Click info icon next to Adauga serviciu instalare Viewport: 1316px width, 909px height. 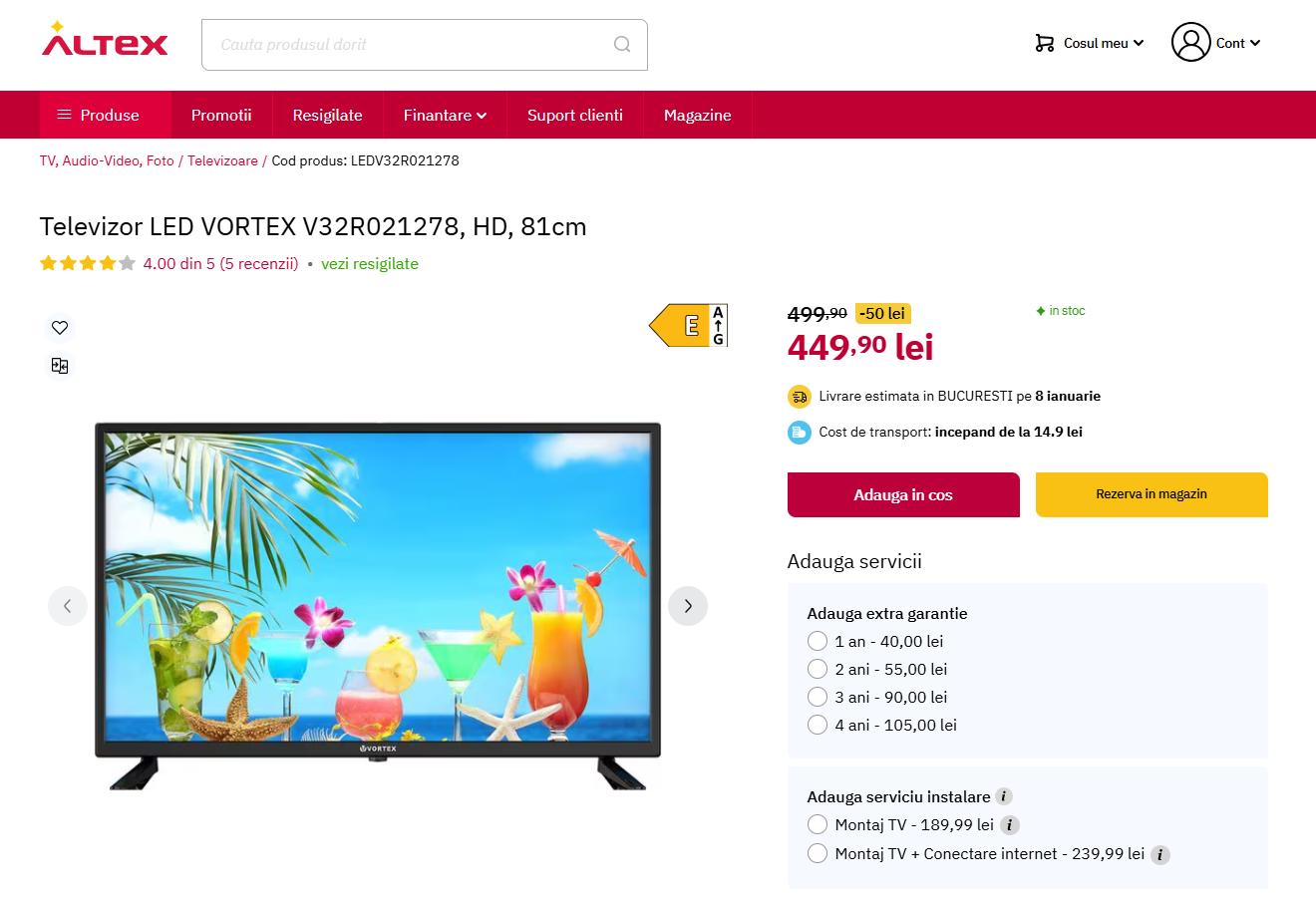click(1004, 796)
